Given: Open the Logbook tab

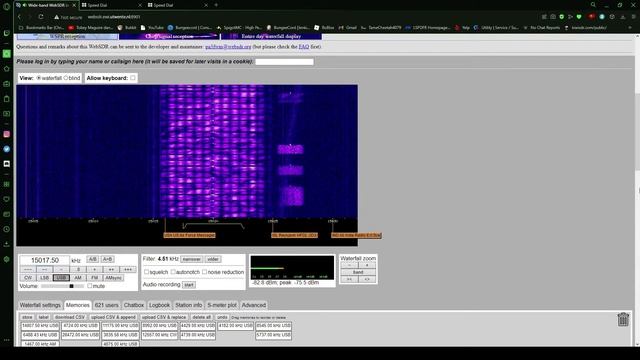Looking at the screenshot, I should [x=159, y=305].
